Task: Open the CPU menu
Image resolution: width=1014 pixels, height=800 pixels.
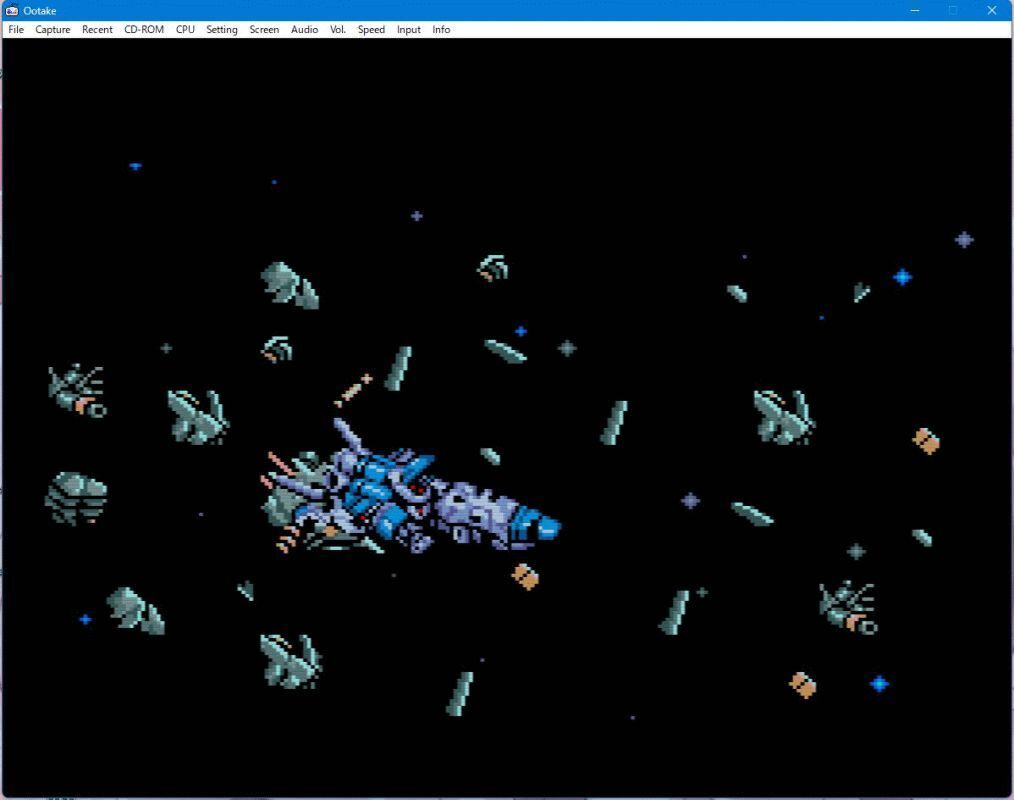Action: click(185, 30)
